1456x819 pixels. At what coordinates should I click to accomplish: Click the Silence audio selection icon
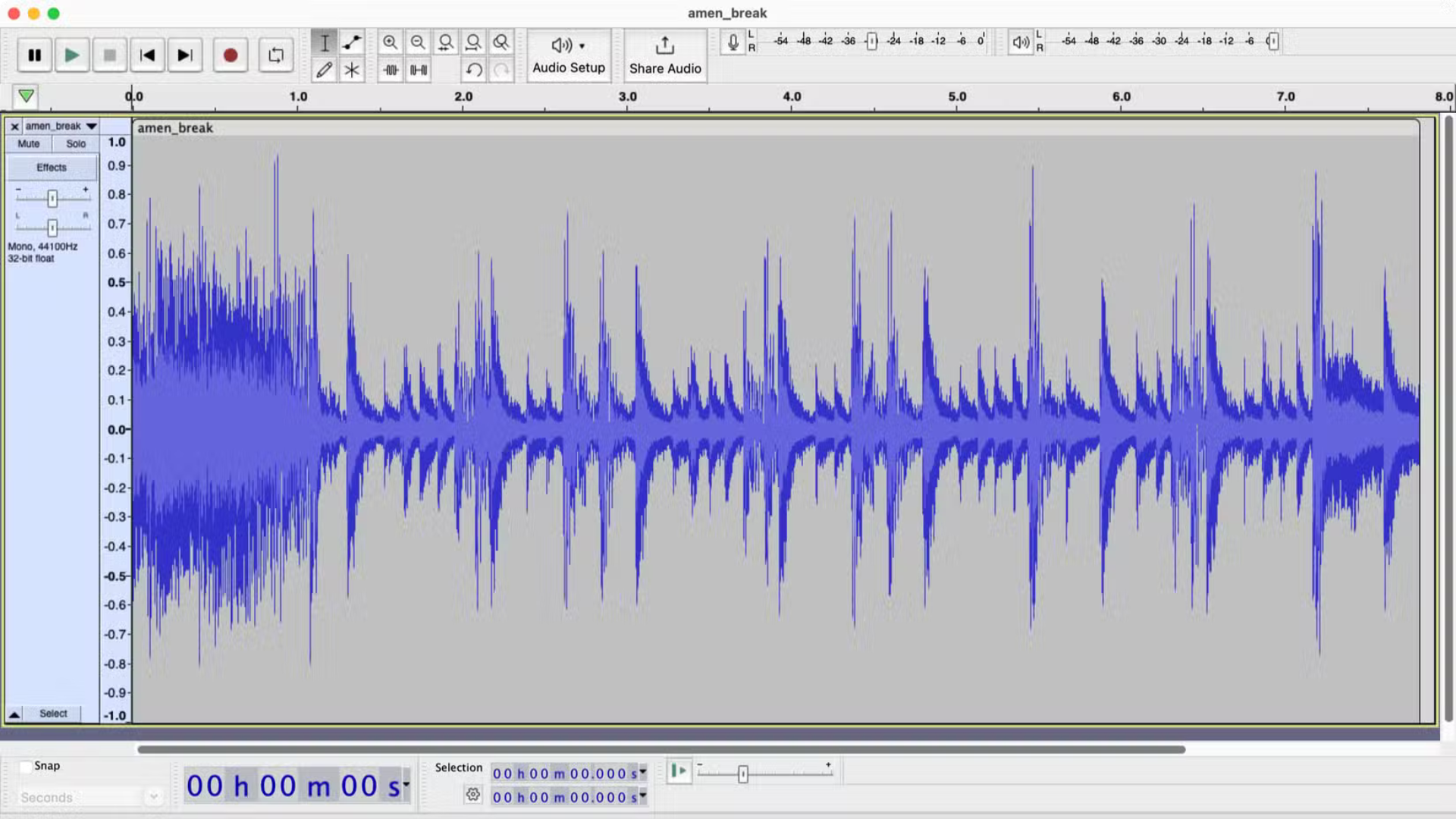tap(419, 70)
